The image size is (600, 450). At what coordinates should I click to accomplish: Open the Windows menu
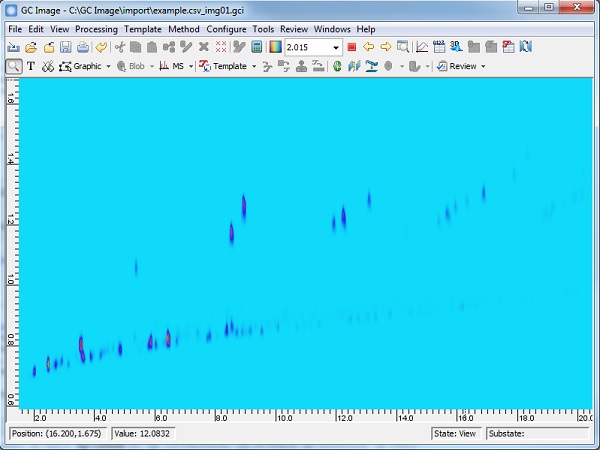tap(332, 29)
